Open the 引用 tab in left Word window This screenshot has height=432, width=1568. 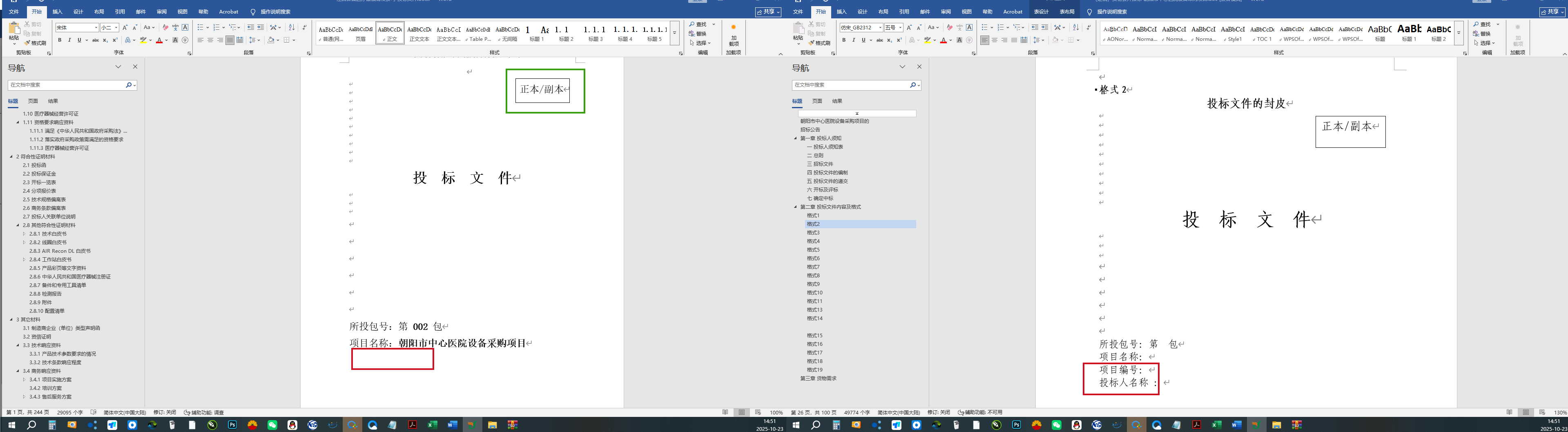pos(120,11)
